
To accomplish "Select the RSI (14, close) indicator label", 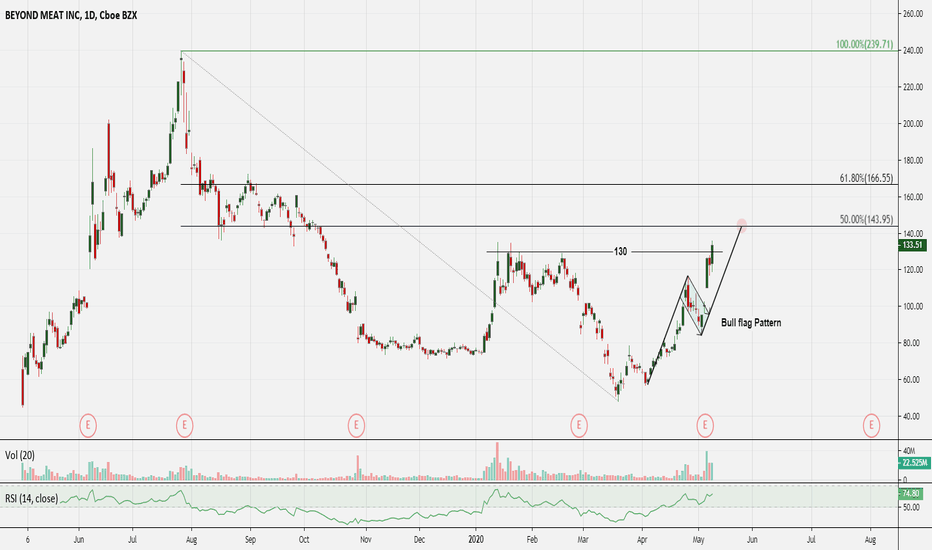I will (32, 498).
